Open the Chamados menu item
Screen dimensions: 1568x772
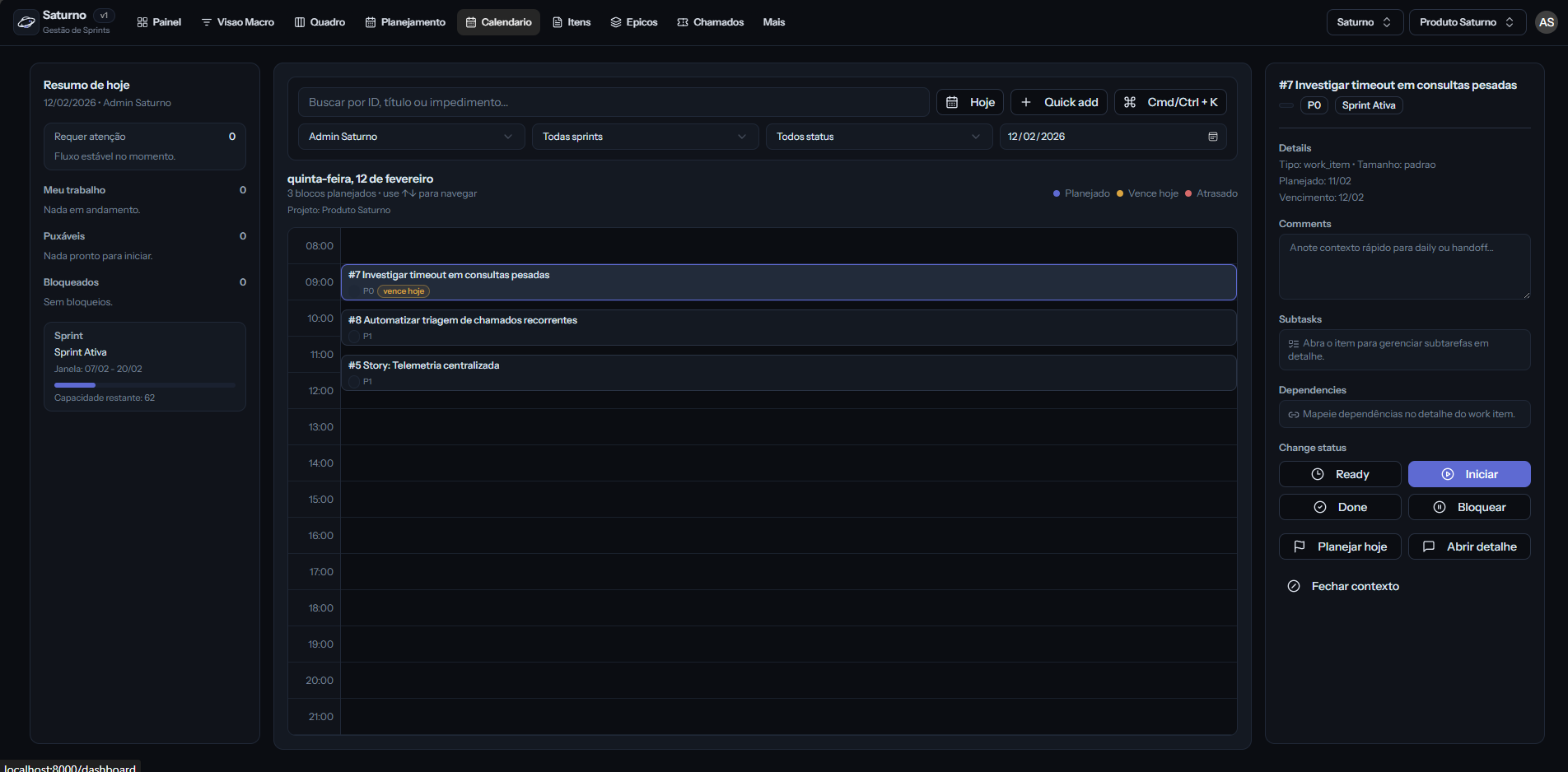tap(710, 22)
